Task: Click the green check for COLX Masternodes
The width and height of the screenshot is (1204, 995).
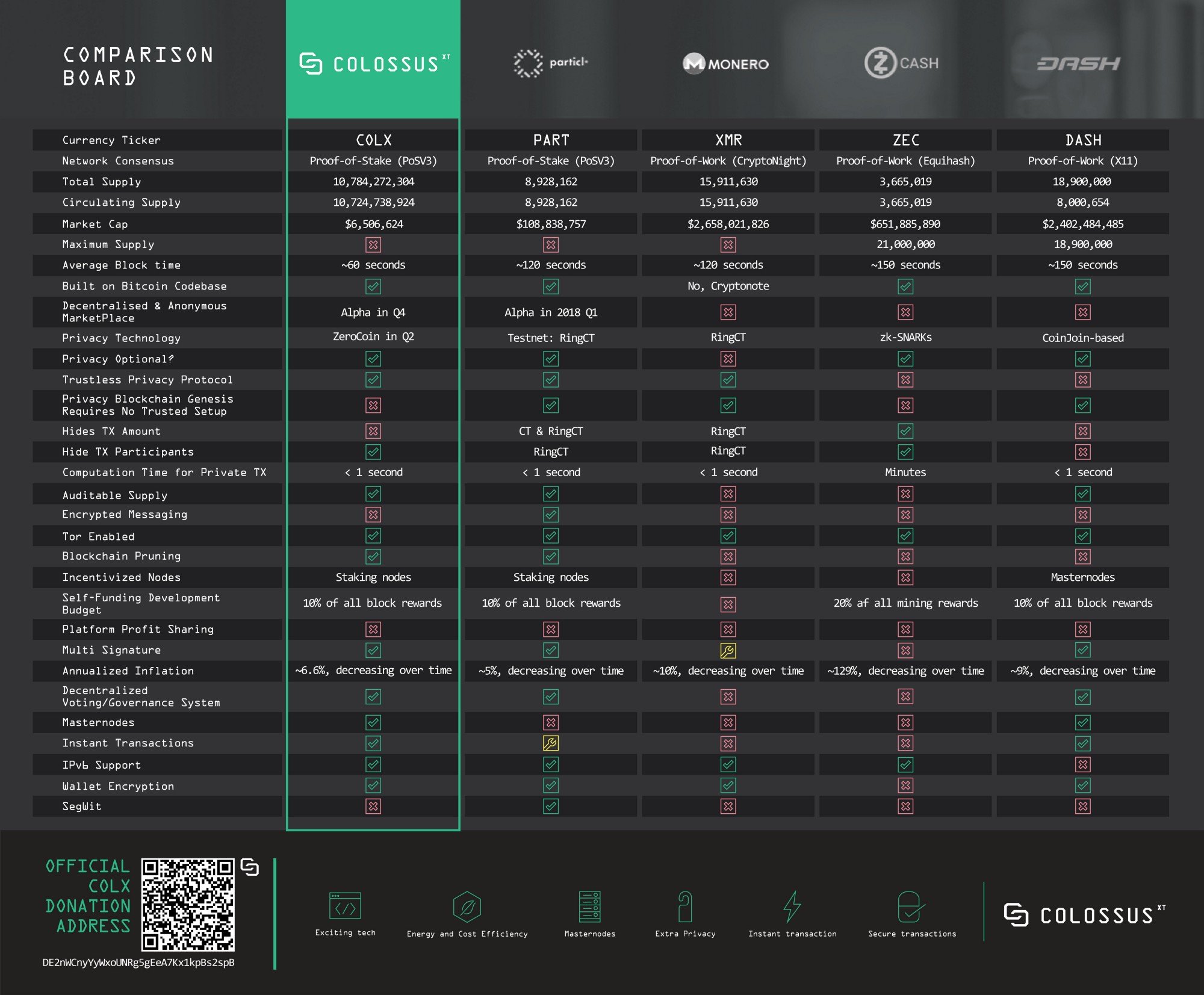Action: (373, 722)
